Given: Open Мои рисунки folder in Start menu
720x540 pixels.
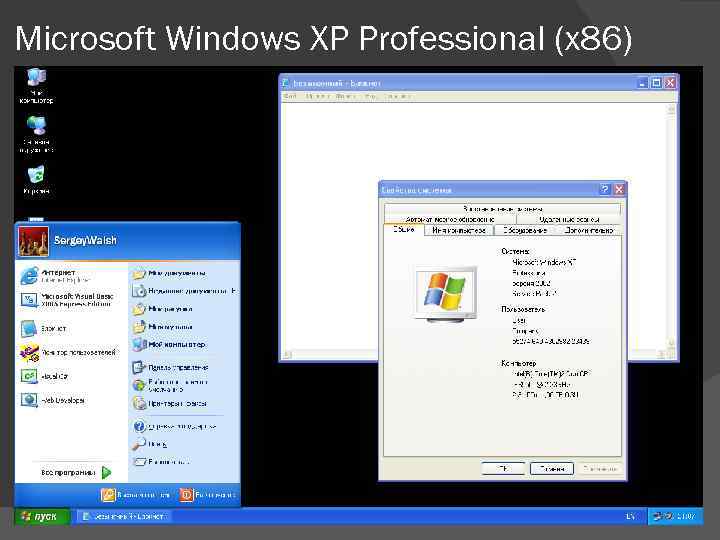Looking at the screenshot, I should pyautogui.click(x=163, y=309).
